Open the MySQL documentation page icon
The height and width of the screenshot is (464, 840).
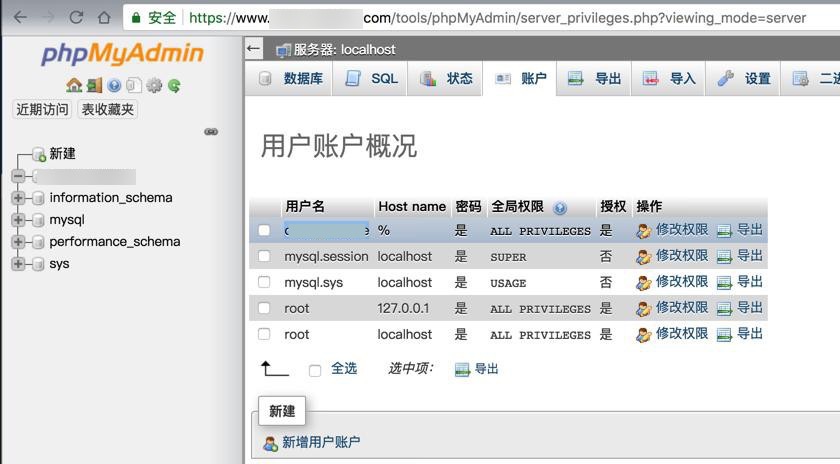pyautogui.click(x=134, y=85)
